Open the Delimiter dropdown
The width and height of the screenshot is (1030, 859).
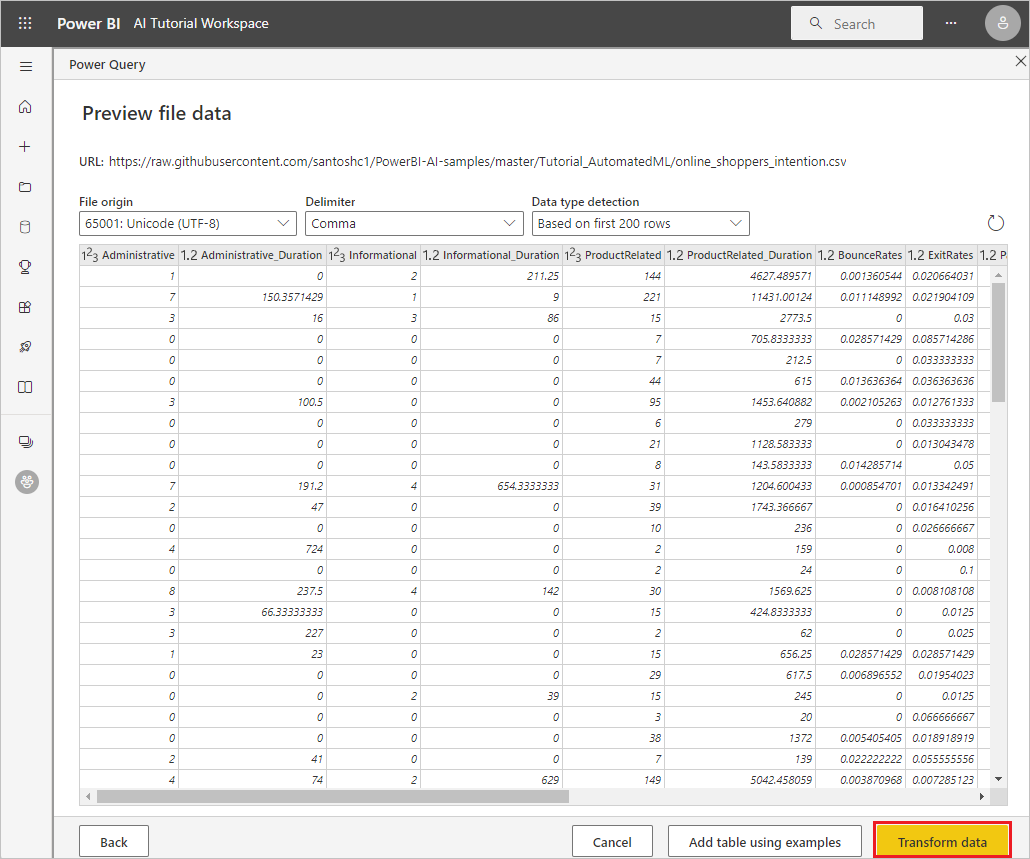(414, 223)
